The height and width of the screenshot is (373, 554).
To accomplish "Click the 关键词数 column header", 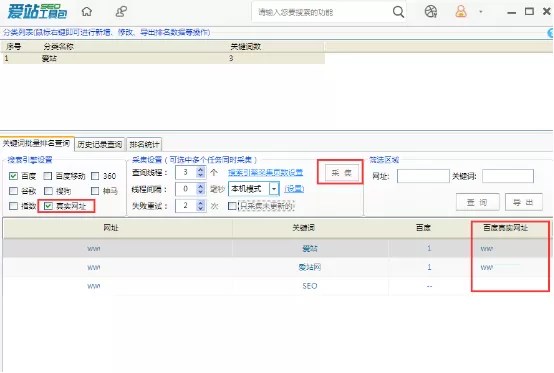I will [246, 47].
